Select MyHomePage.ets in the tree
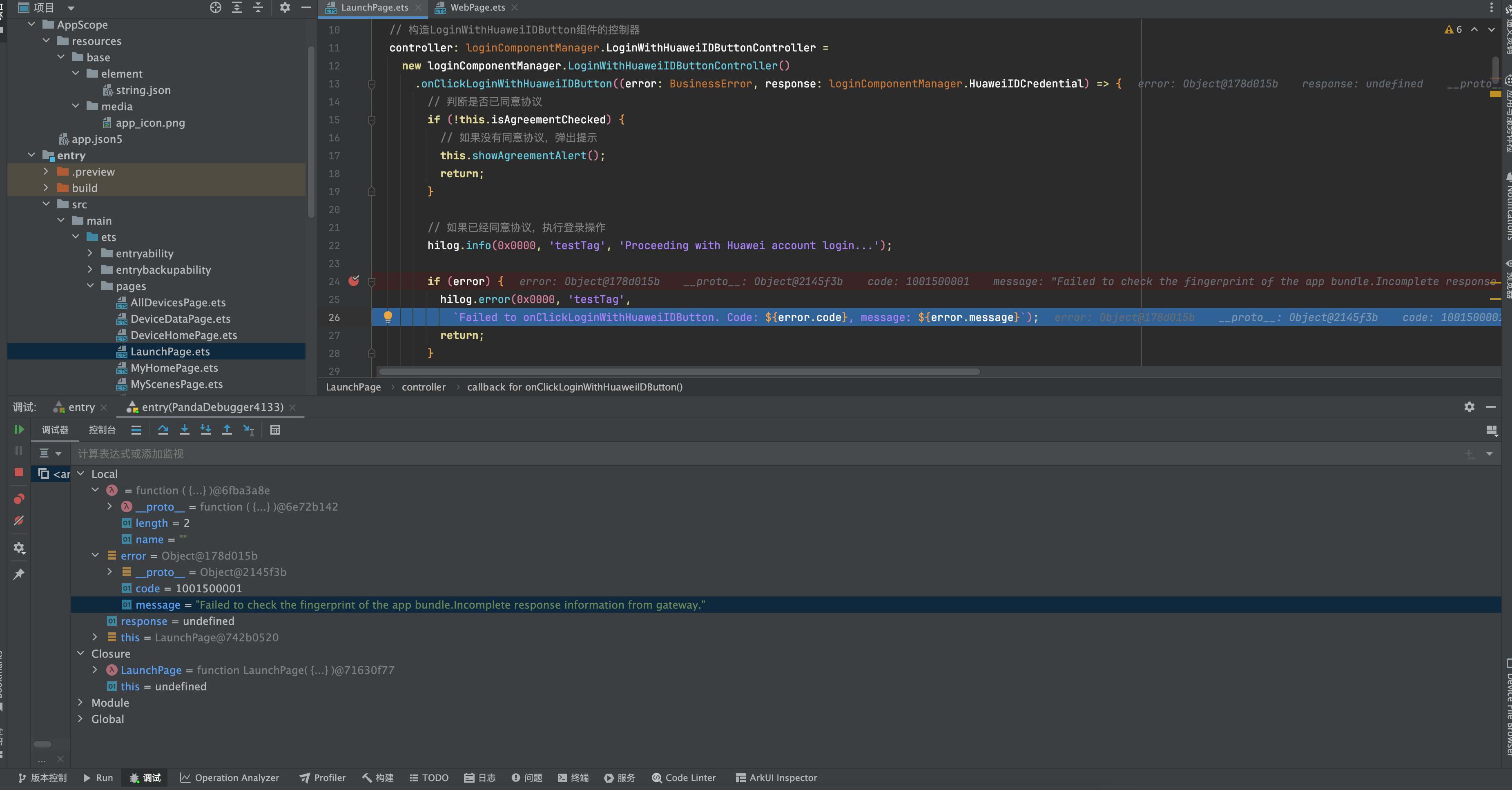Image resolution: width=1512 pixels, height=790 pixels. click(174, 368)
